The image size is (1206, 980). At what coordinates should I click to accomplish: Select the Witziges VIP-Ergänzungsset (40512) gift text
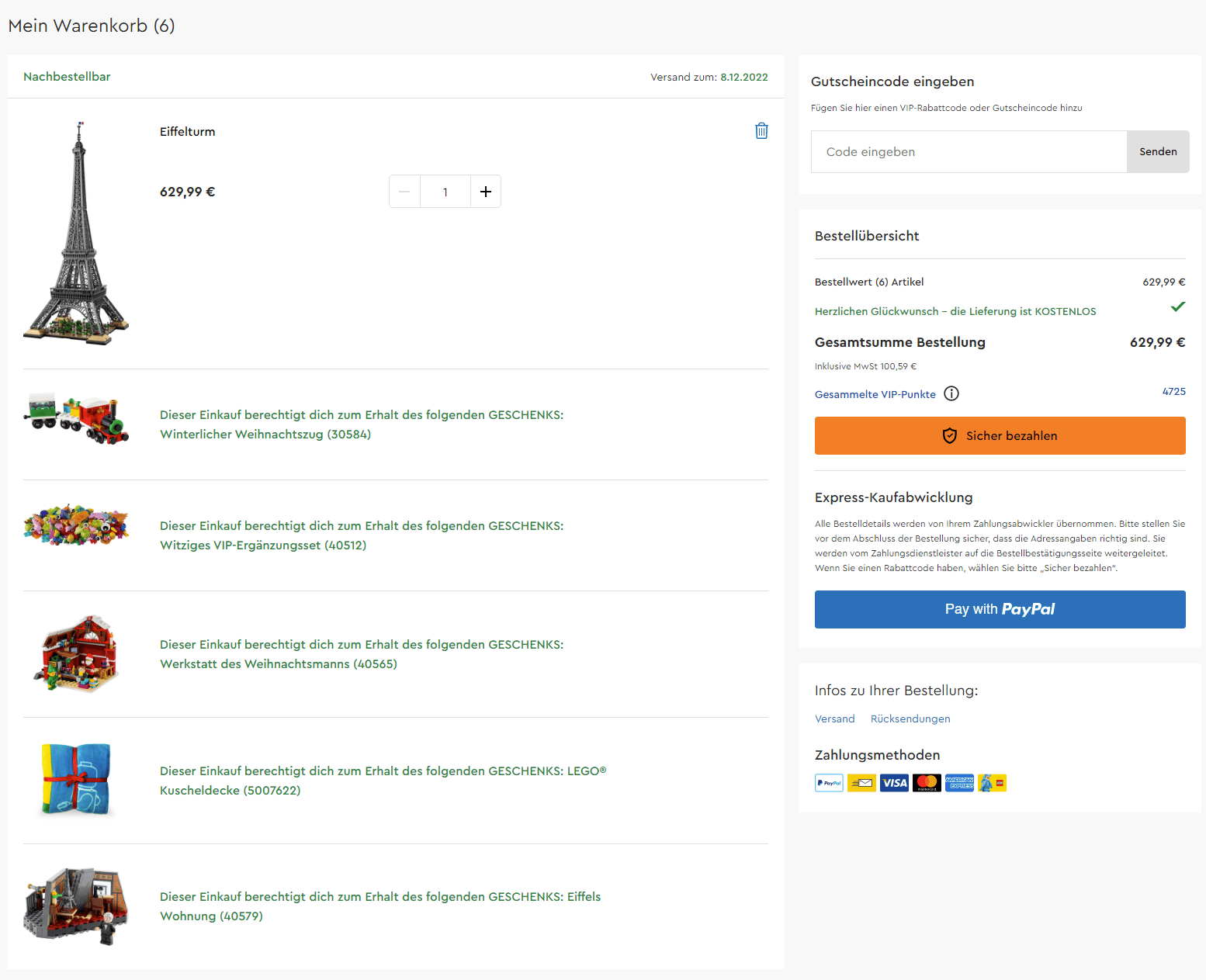pyautogui.click(x=362, y=535)
